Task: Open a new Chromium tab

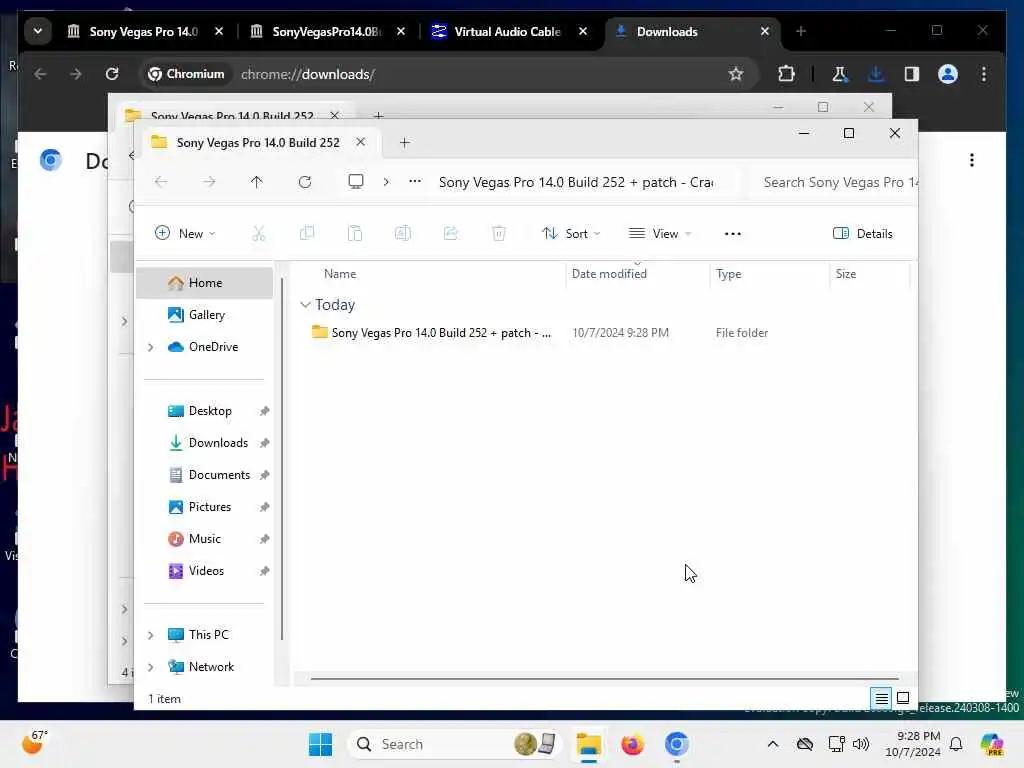Action: pyautogui.click(x=801, y=31)
